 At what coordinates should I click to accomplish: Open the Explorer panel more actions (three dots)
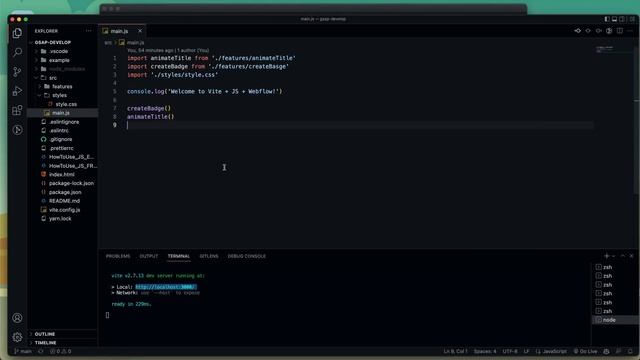tap(89, 31)
